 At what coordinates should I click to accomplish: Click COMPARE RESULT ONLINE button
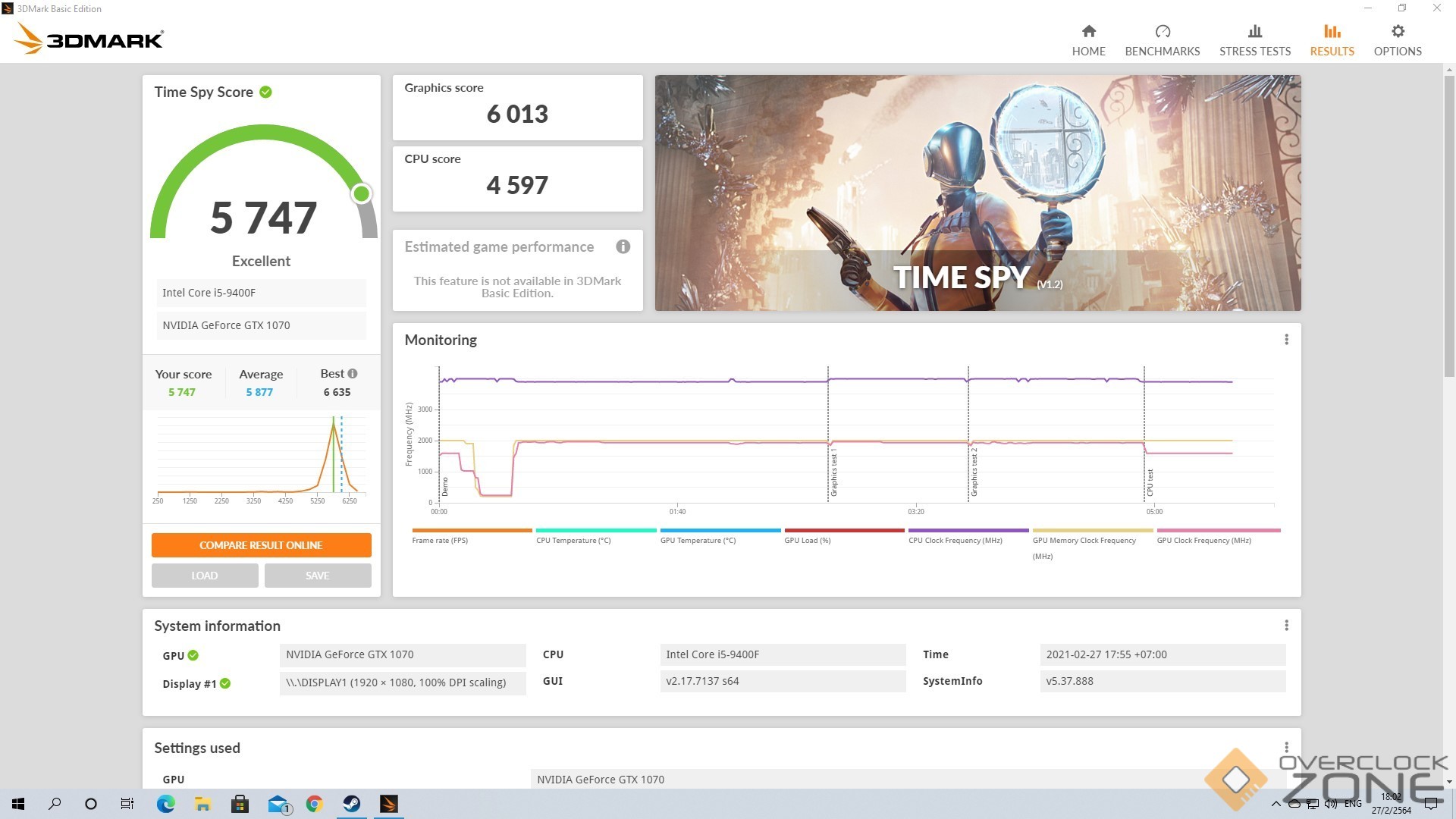(x=261, y=545)
